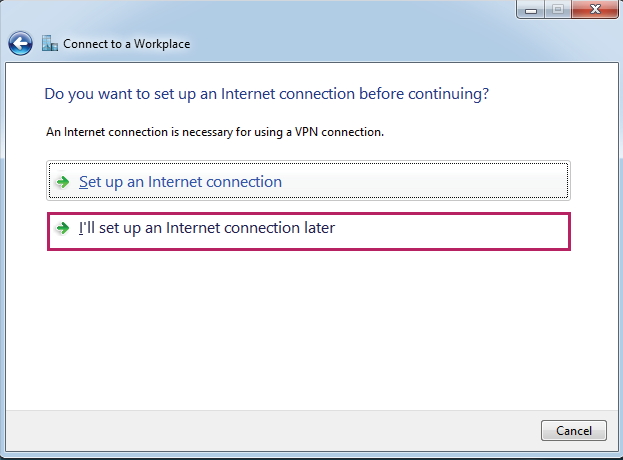This screenshot has width=623, height=460.
Task: Click header strip right of 'Connect to a Workplace'
Action: (400, 44)
